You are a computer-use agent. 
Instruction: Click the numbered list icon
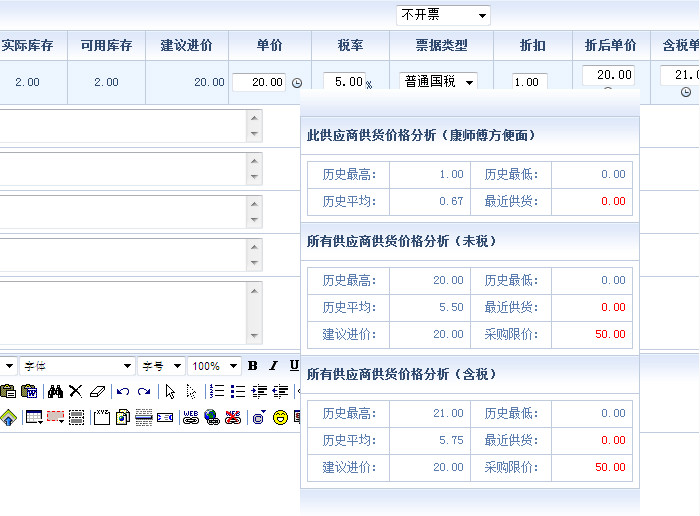pyautogui.click(x=218, y=391)
